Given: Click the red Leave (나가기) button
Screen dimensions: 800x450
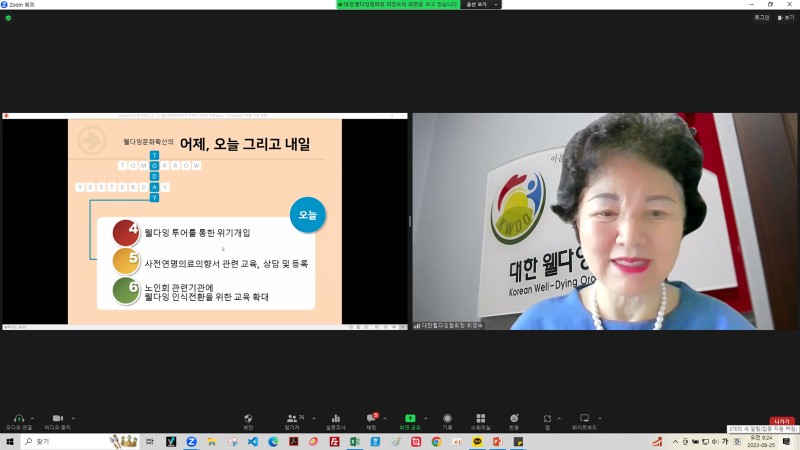Looking at the screenshot, I should pos(782,421).
